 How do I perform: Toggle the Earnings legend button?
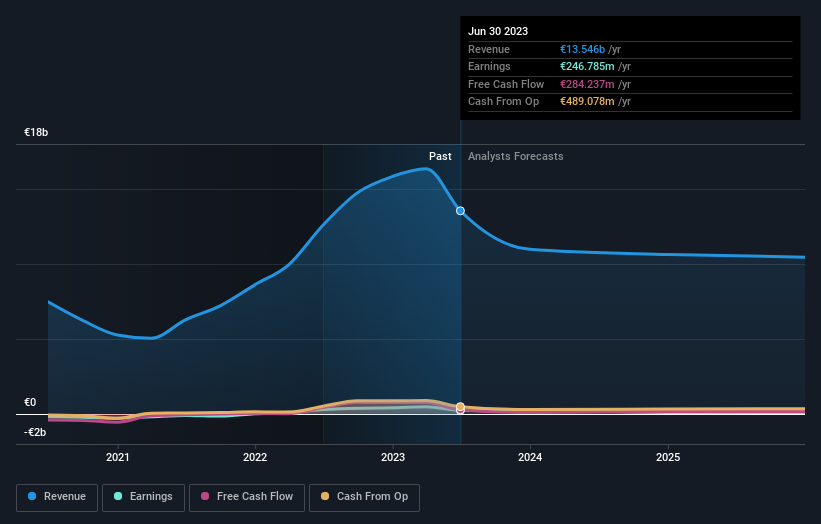coord(143,497)
